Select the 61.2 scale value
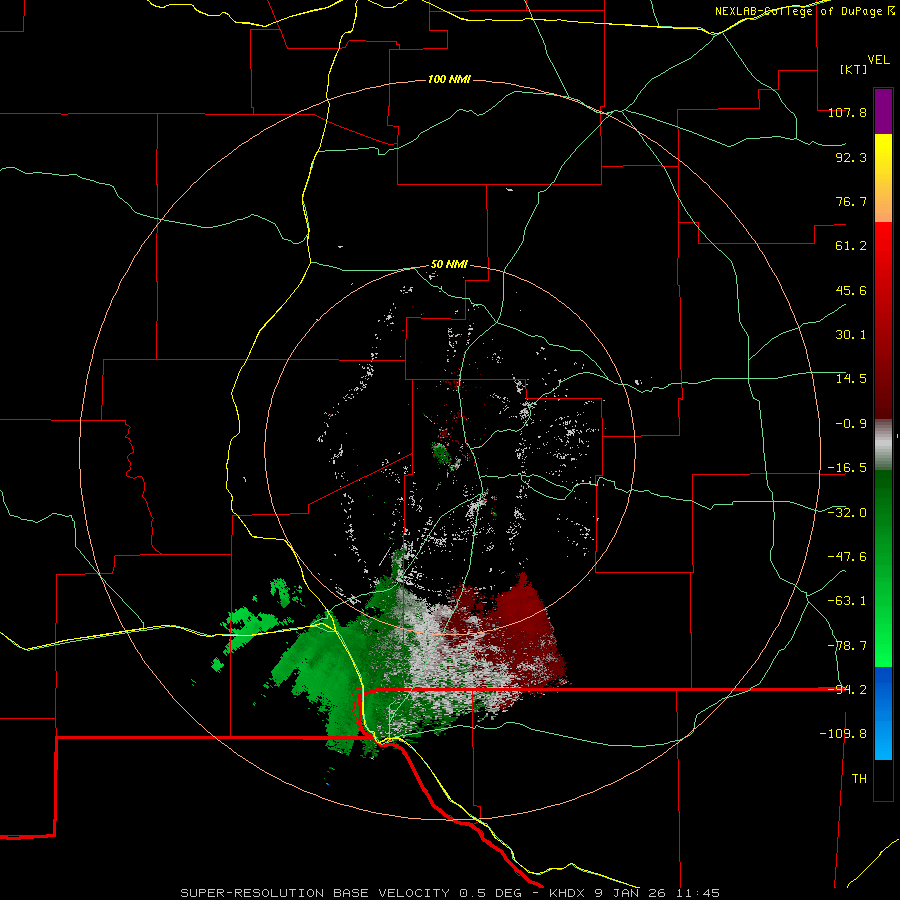Viewport: 900px width, 900px height. (x=851, y=246)
